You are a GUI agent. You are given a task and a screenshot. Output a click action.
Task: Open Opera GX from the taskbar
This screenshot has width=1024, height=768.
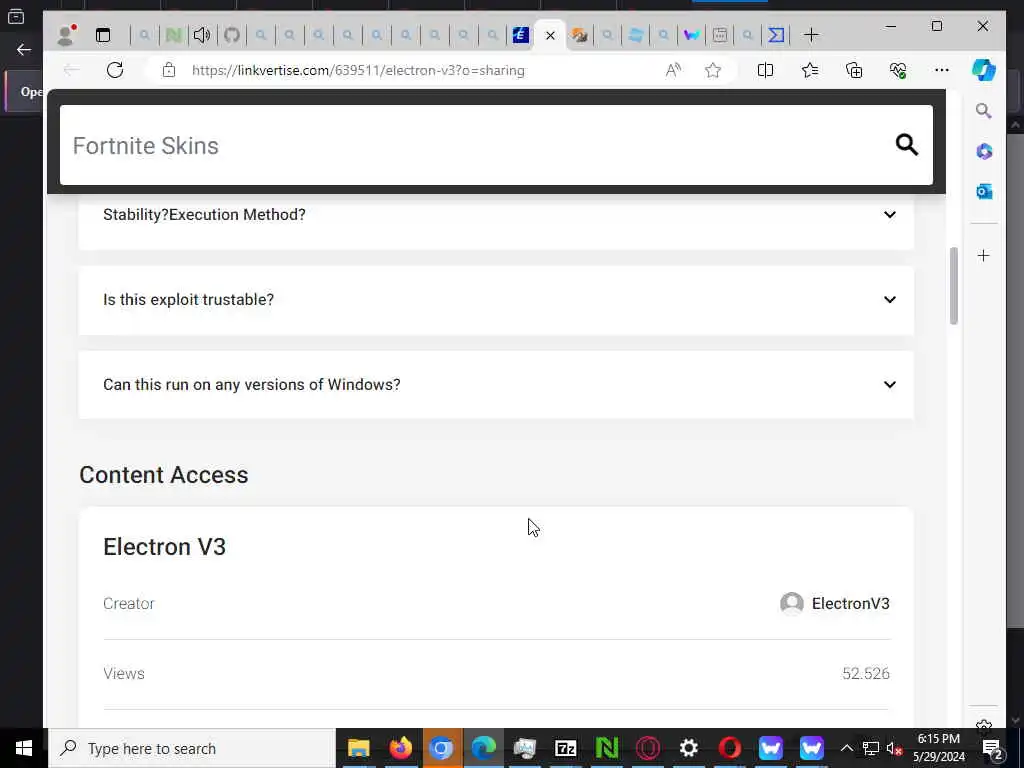(648, 748)
